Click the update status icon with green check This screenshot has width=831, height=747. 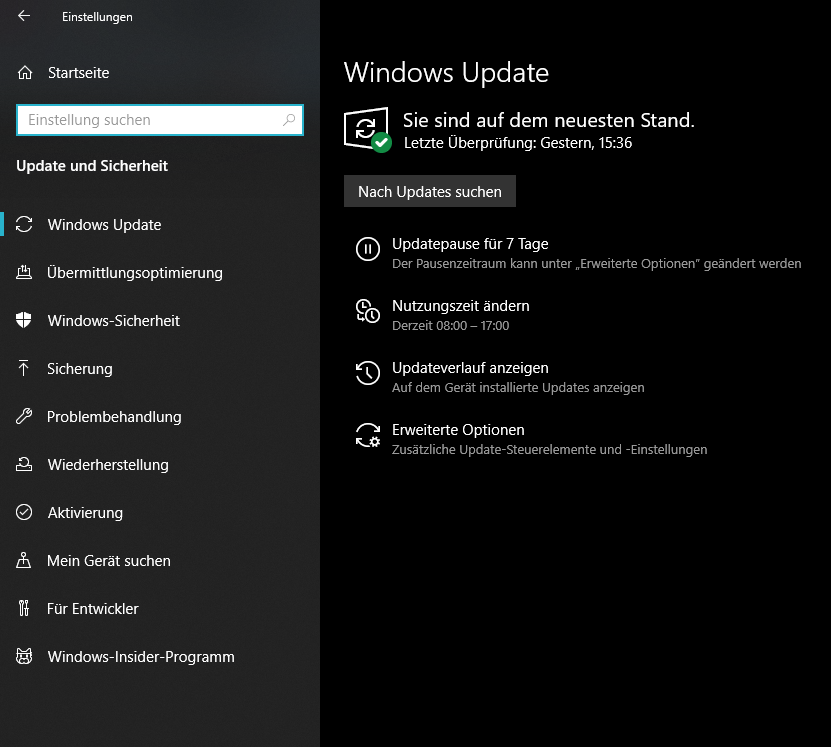[x=367, y=130]
